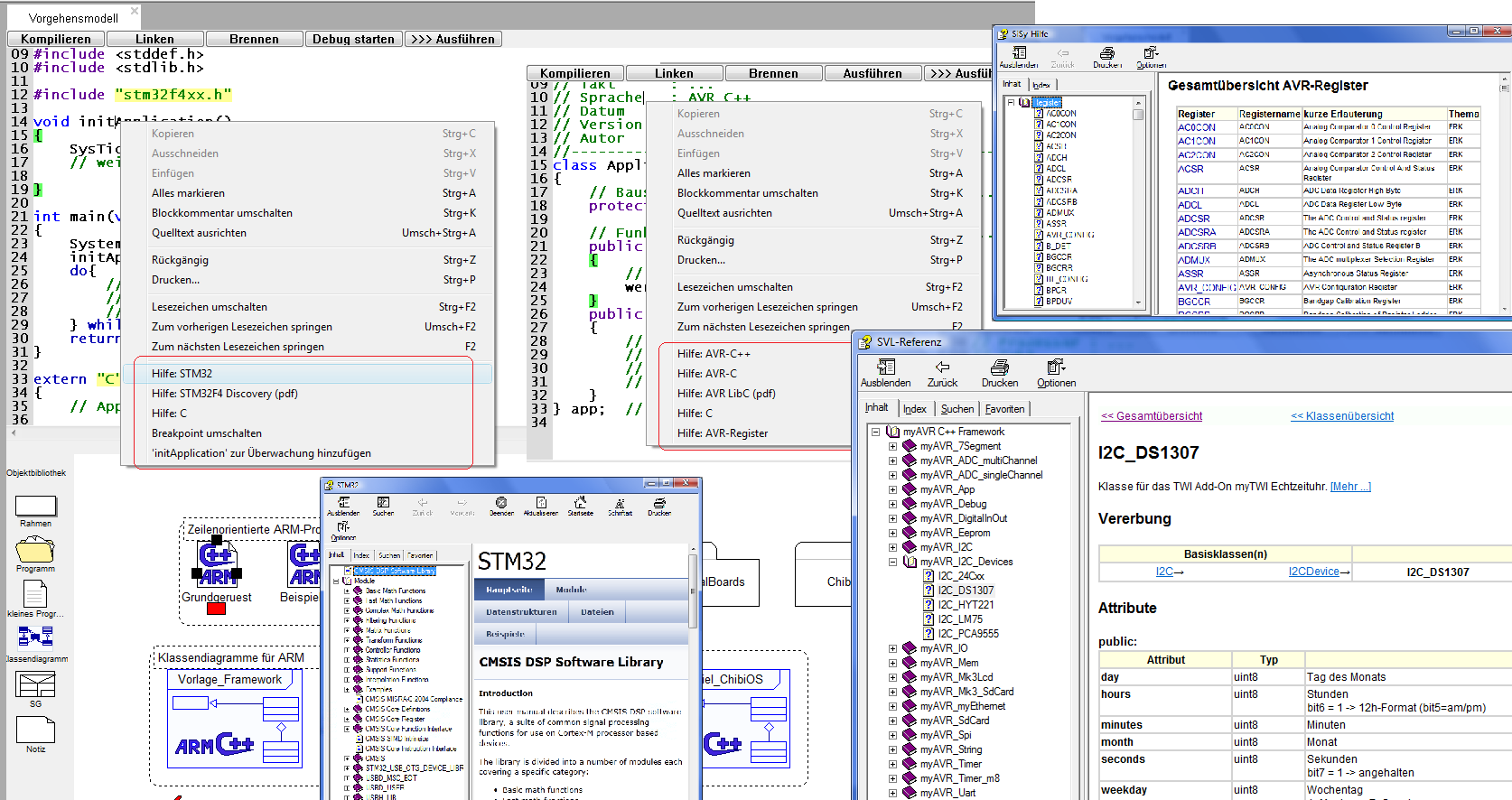The height and width of the screenshot is (800, 1512).
Task: Select the I2C_PCA9555 entry in tree
Action: click(968, 634)
